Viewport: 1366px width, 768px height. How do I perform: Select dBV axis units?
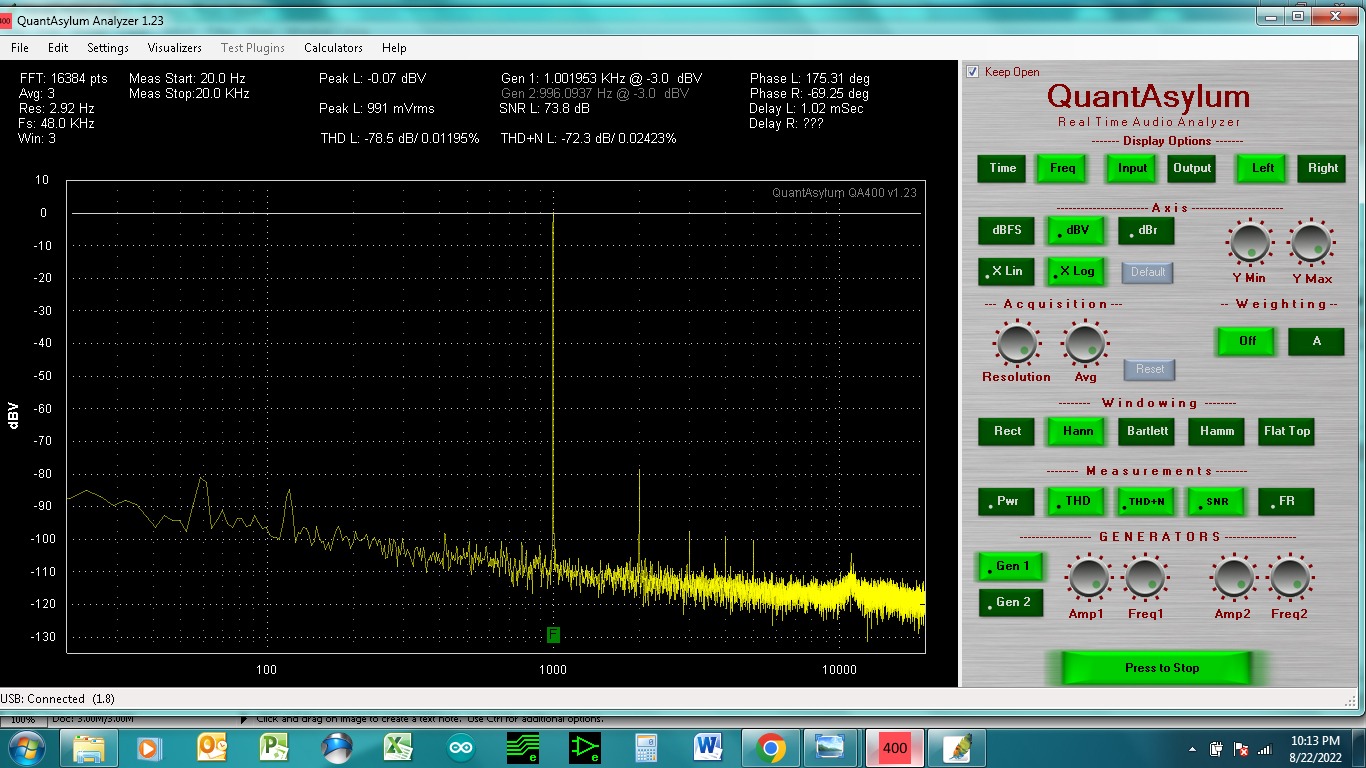pos(1076,230)
